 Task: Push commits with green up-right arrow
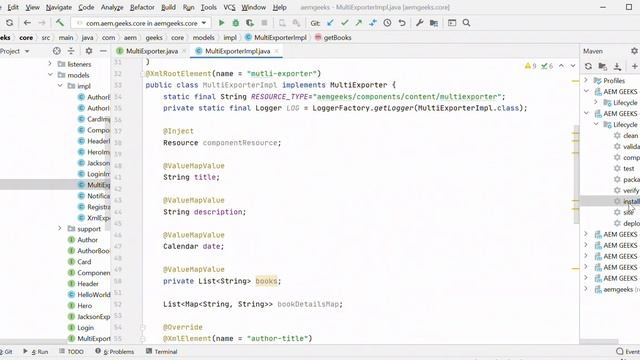coord(358,23)
